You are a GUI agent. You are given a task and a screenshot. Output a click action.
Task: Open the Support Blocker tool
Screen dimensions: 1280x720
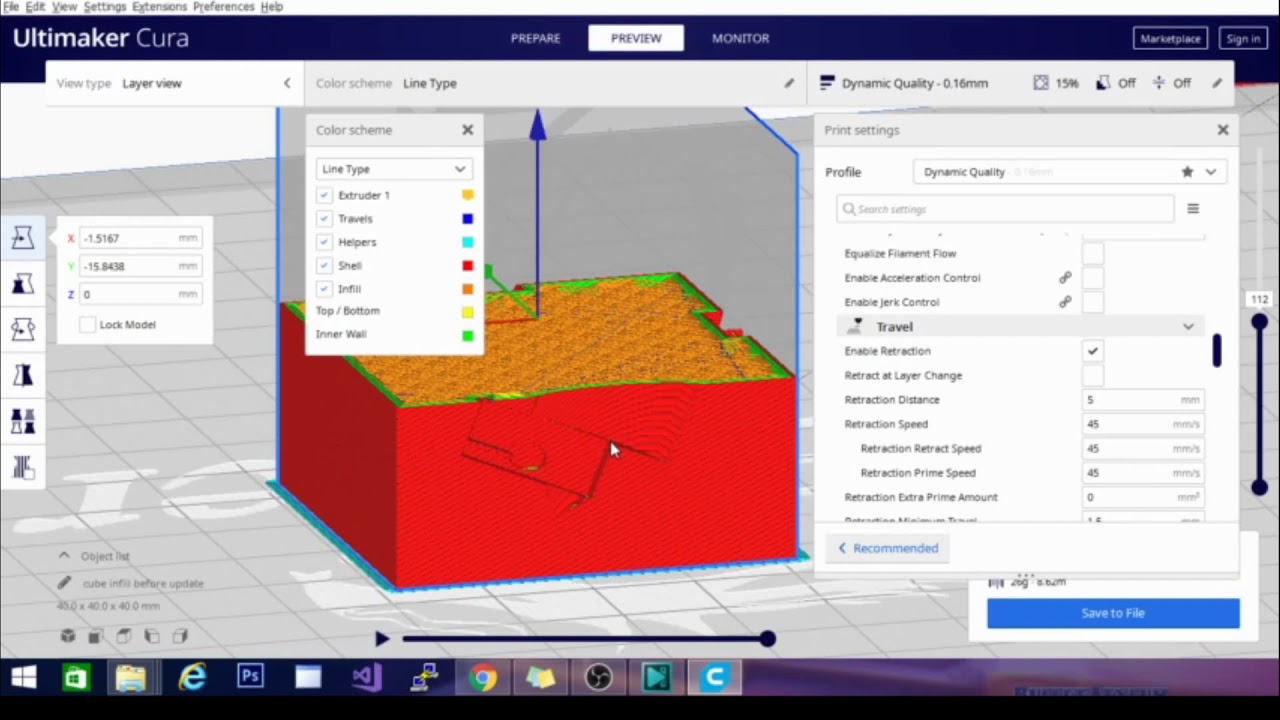pyautogui.click(x=22, y=467)
